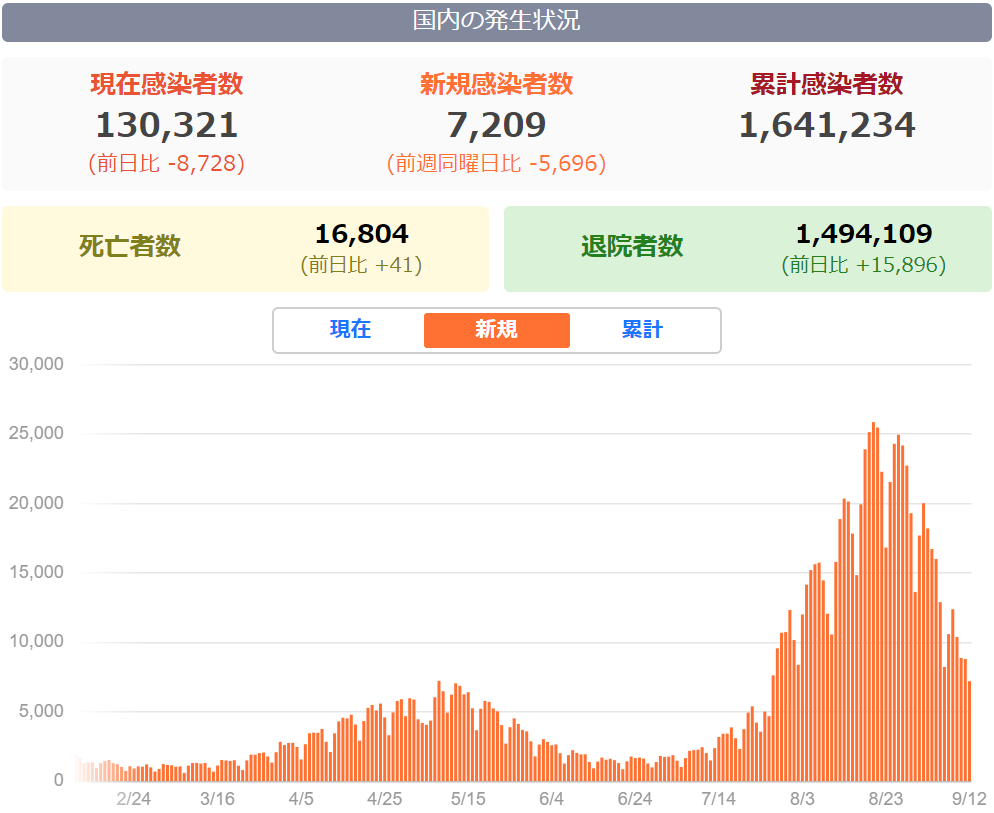Click the 累計感染者数 label
This screenshot has height=813, width=994.
(827, 84)
